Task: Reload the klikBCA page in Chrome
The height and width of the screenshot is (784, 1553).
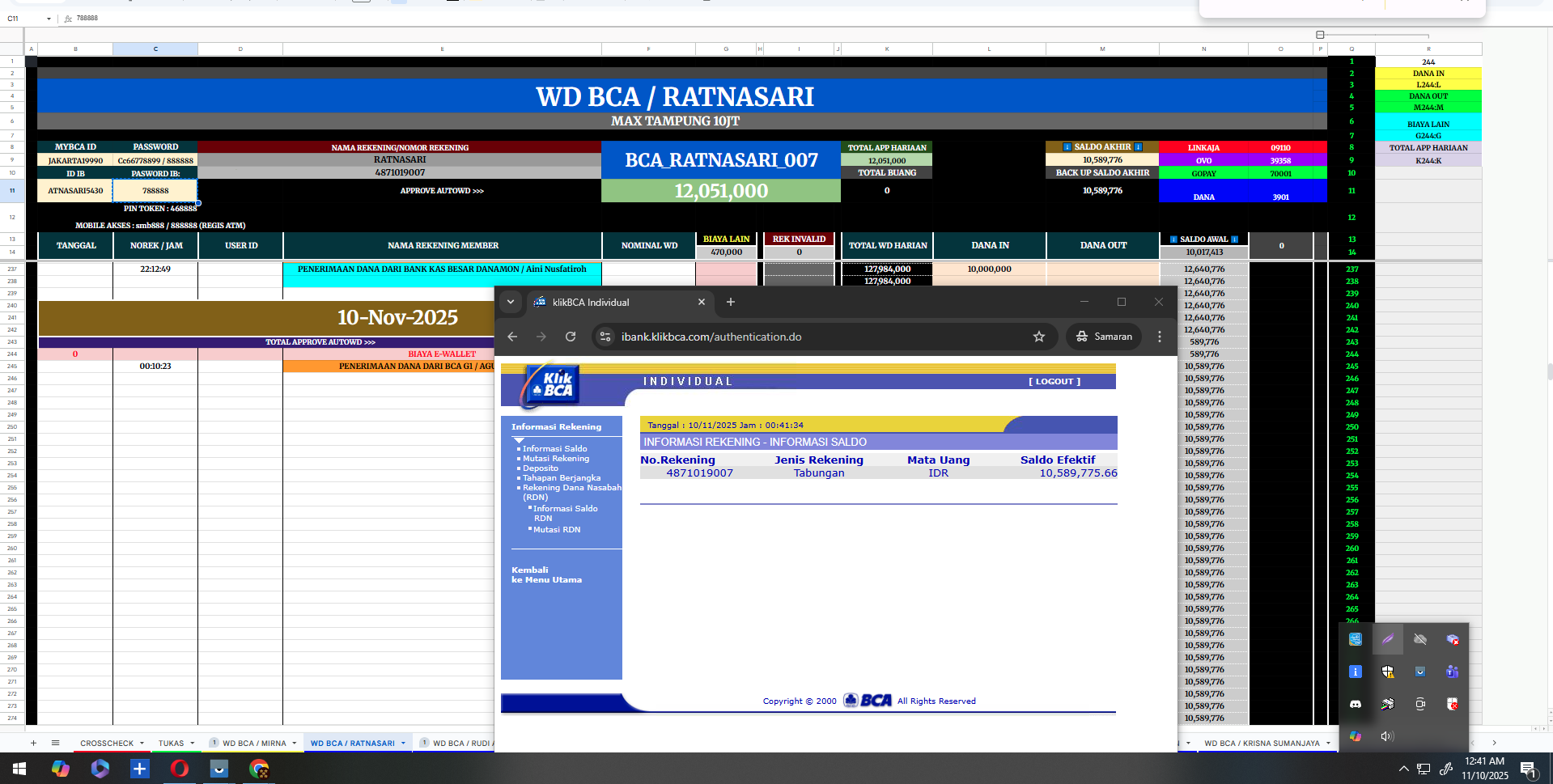Action: coord(571,337)
